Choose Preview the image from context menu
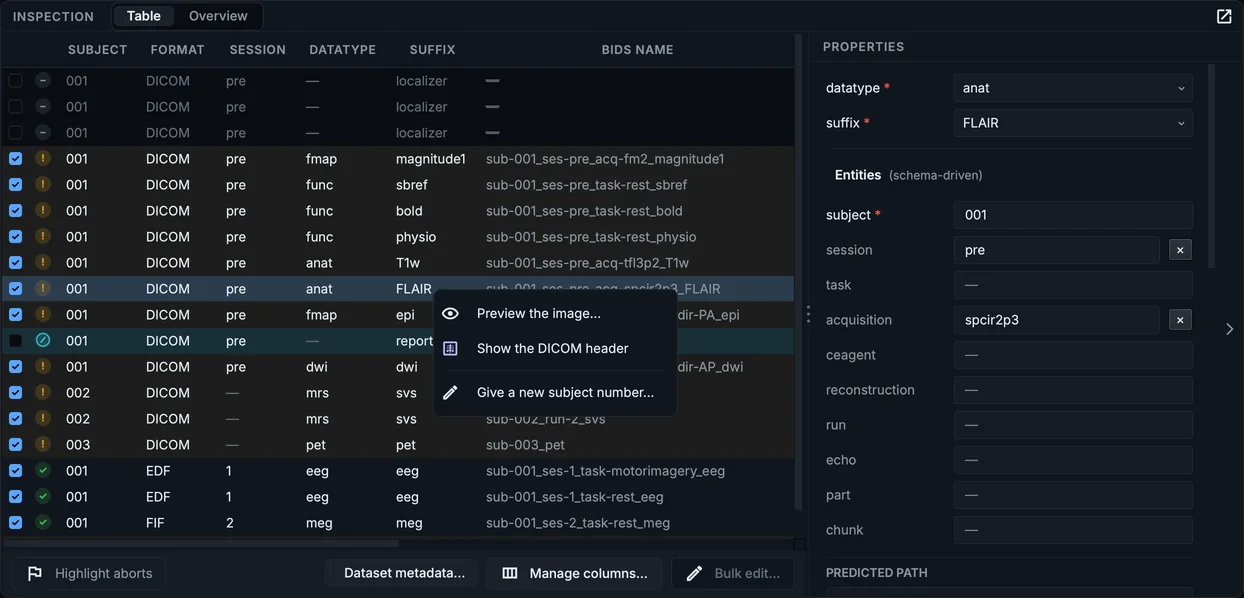 tap(555, 314)
